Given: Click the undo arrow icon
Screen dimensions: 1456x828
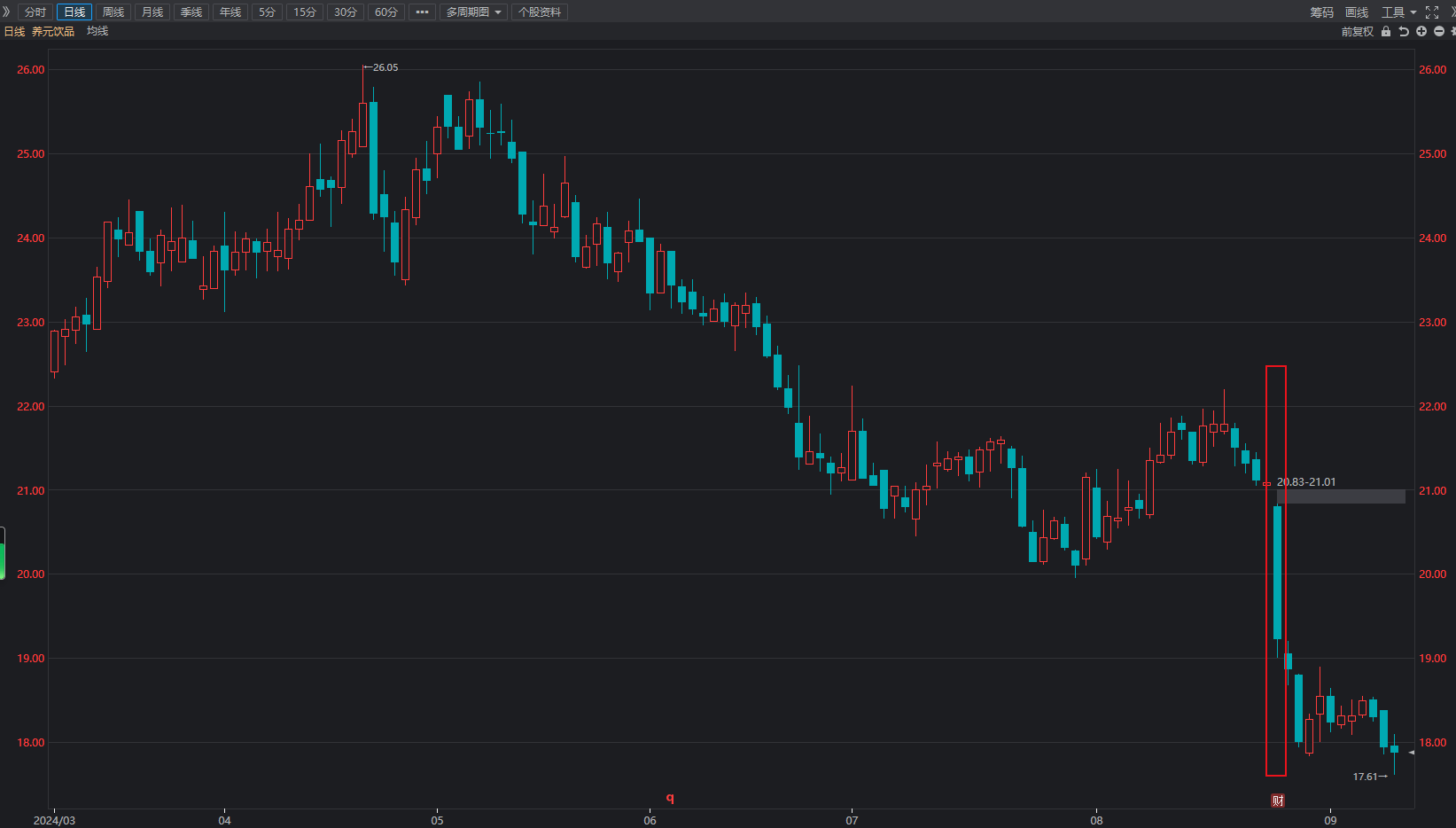Looking at the screenshot, I should pos(1404,31).
